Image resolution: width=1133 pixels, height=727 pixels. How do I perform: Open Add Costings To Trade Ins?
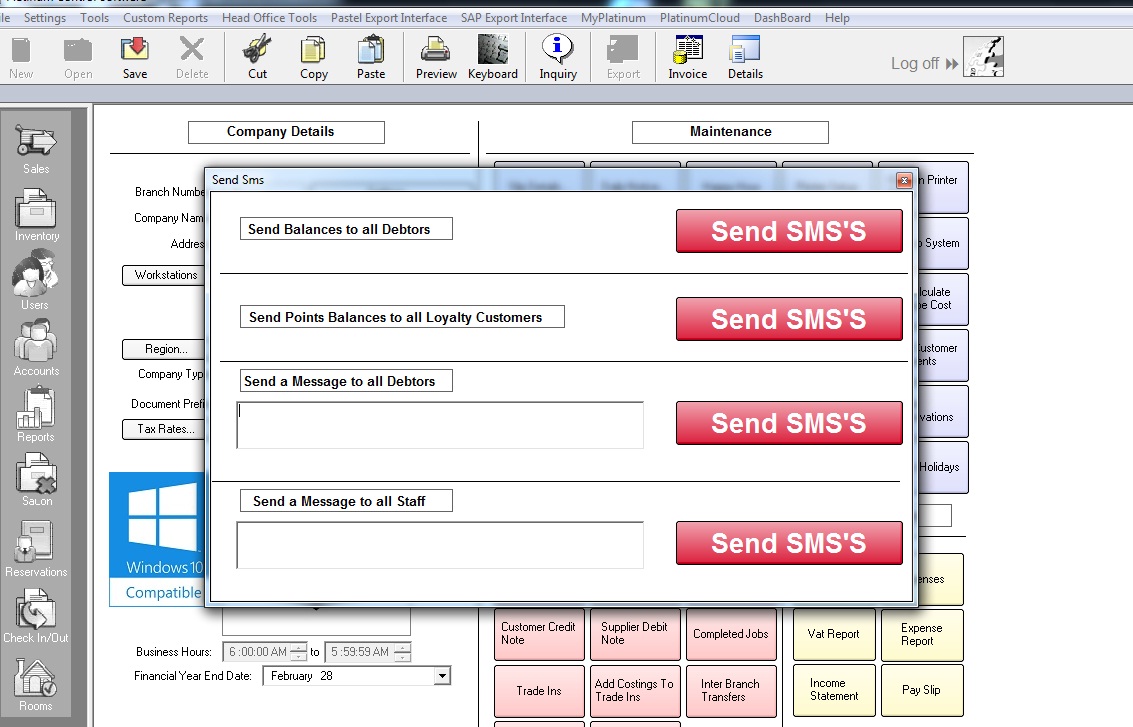[635, 691]
